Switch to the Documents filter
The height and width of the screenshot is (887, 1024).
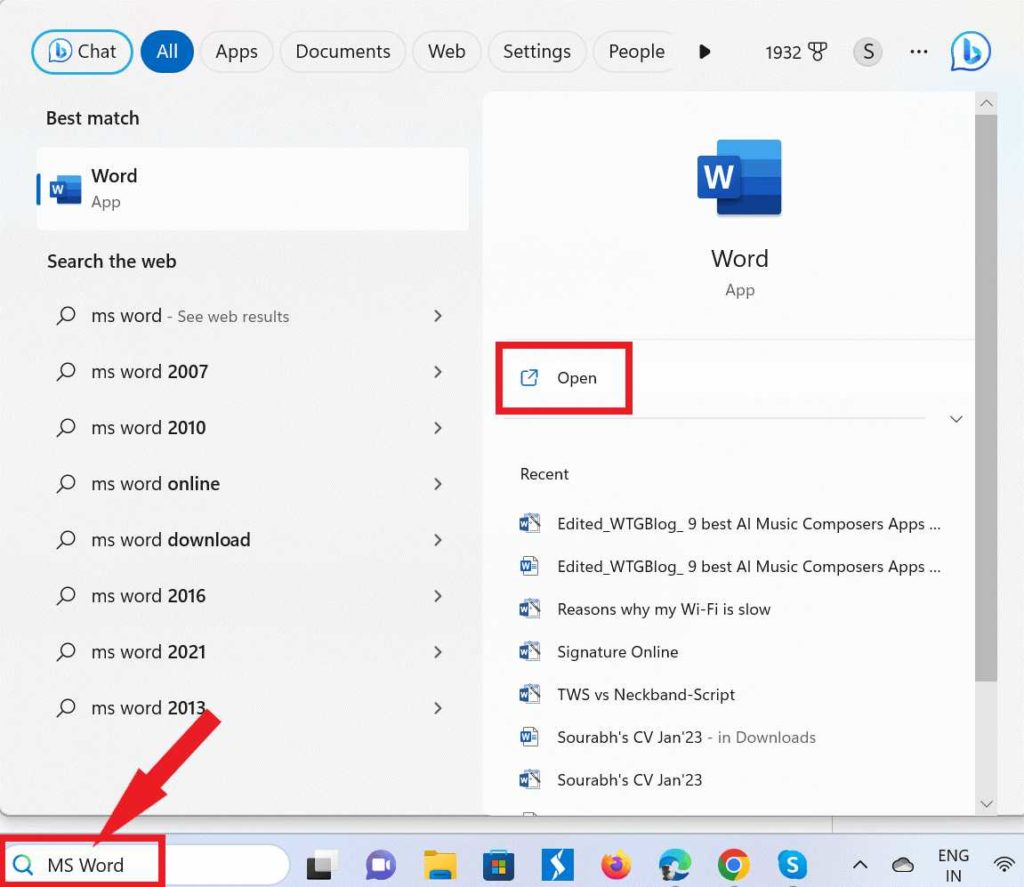343,52
